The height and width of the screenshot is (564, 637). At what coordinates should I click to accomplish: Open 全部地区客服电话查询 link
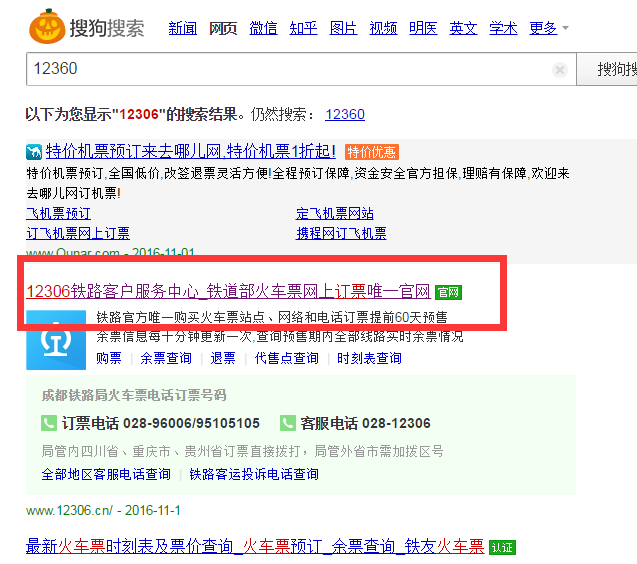click(106, 474)
